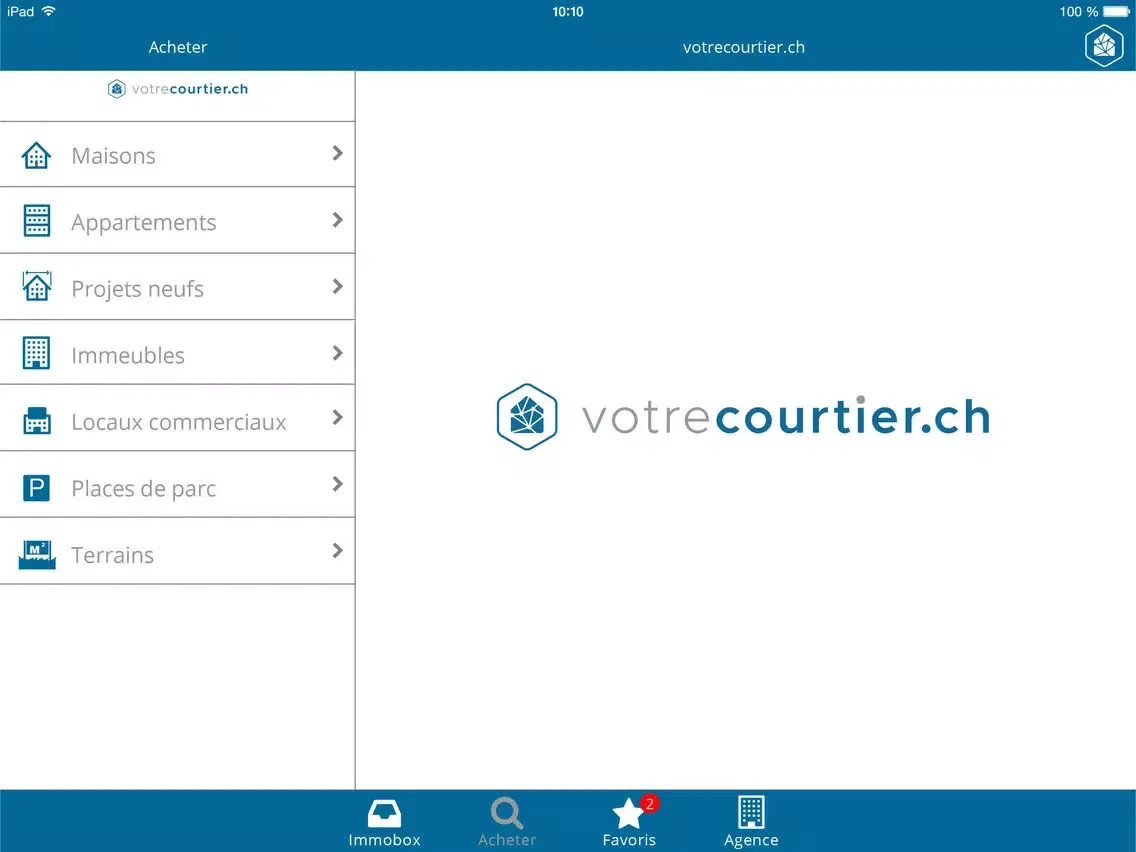Select the Locaux commerciaux category label
1136x852 pixels.
(x=179, y=422)
